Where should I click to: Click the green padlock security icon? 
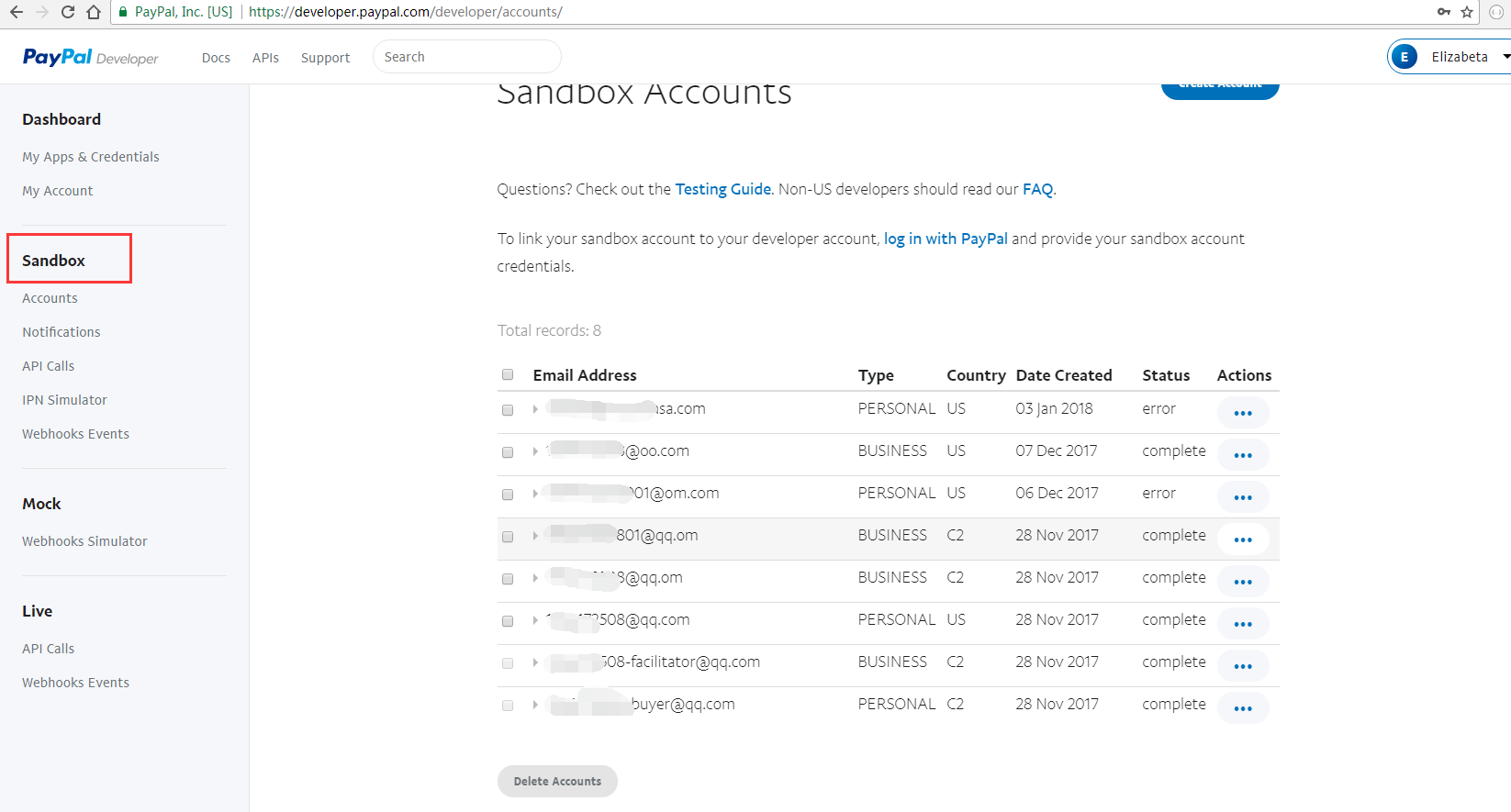(123, 12)
